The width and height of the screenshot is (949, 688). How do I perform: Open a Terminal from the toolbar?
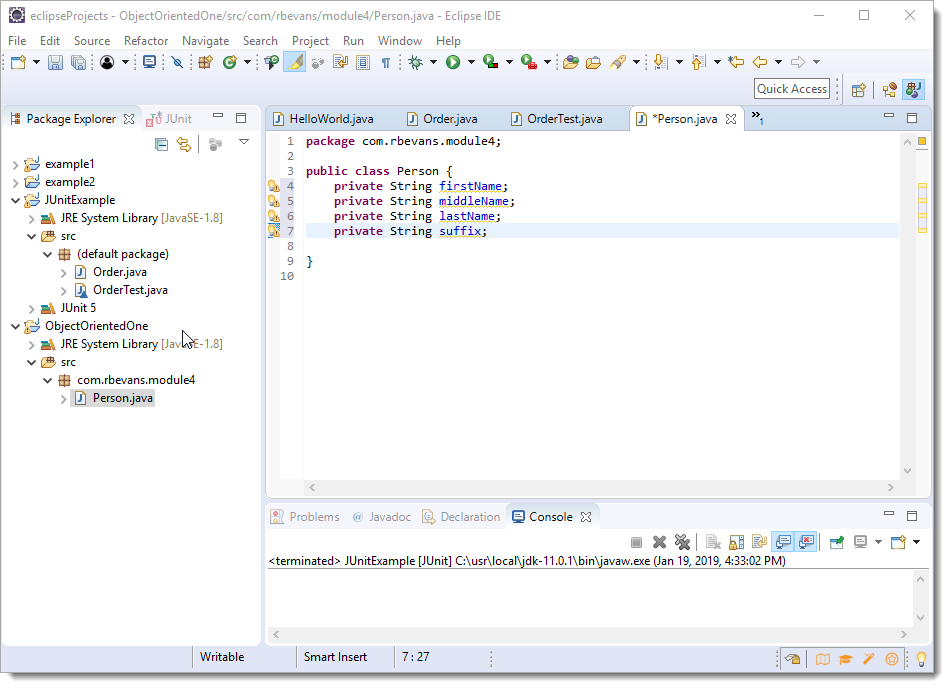tap(149, 62)
